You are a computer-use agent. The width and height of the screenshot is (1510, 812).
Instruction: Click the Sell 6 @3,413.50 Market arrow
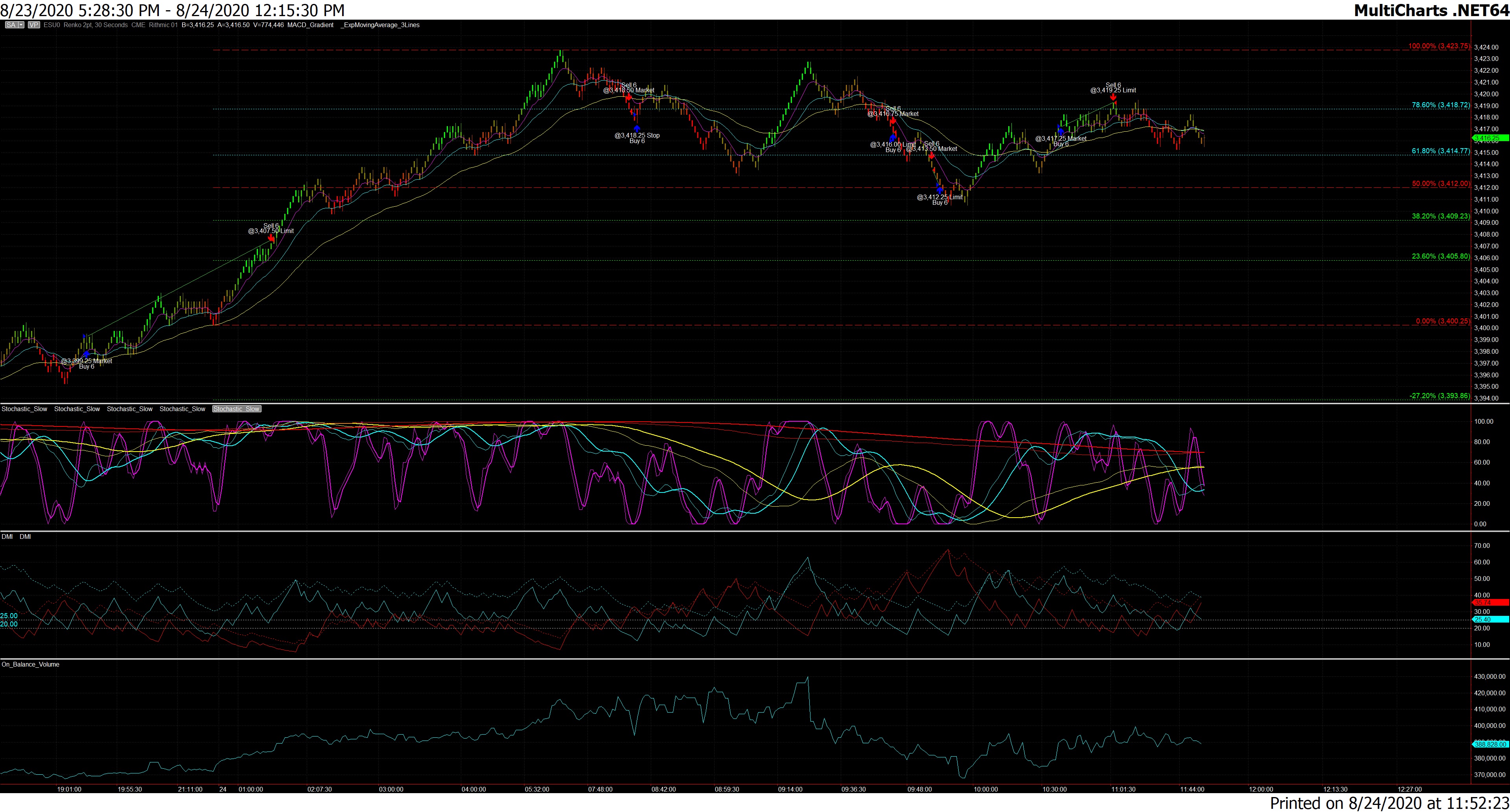coord(931,156)
